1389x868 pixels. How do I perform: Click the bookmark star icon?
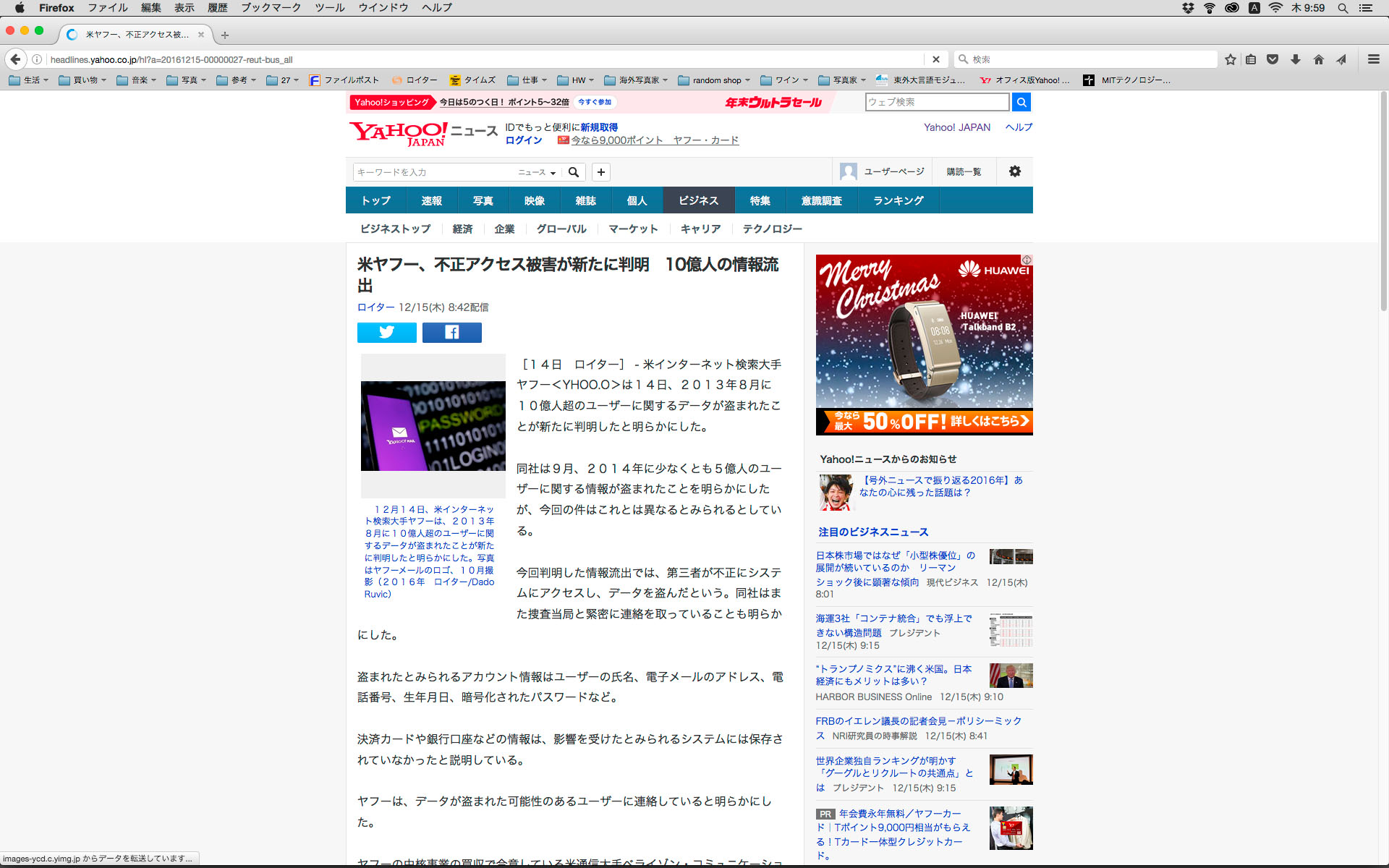(1230, 59)
